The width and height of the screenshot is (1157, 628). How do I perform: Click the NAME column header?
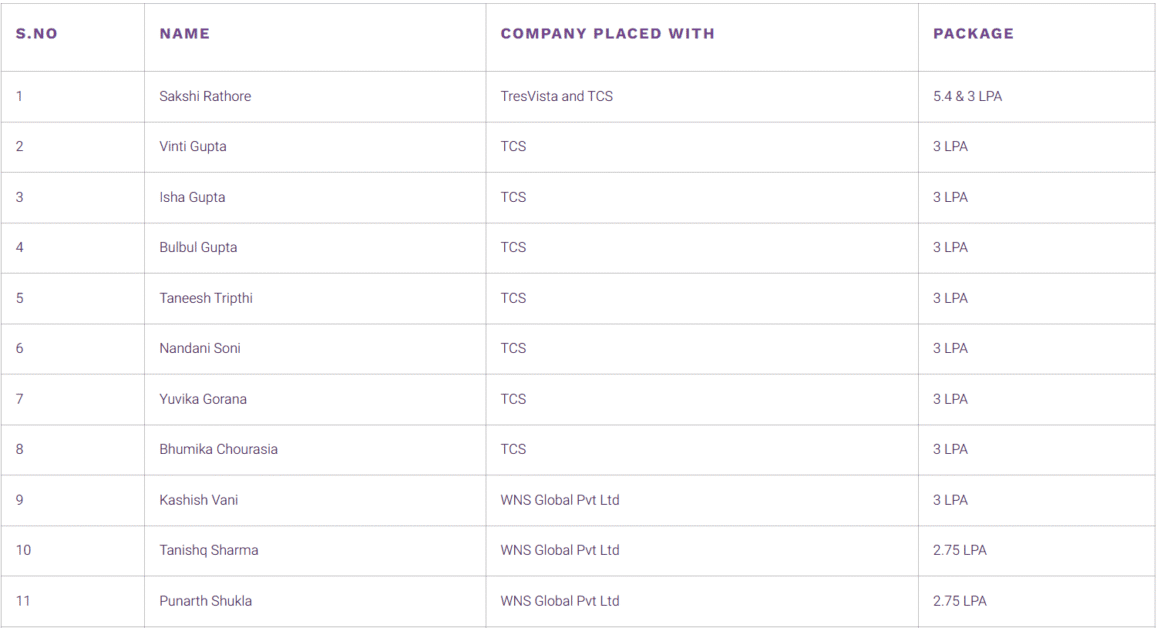[184, 34]
